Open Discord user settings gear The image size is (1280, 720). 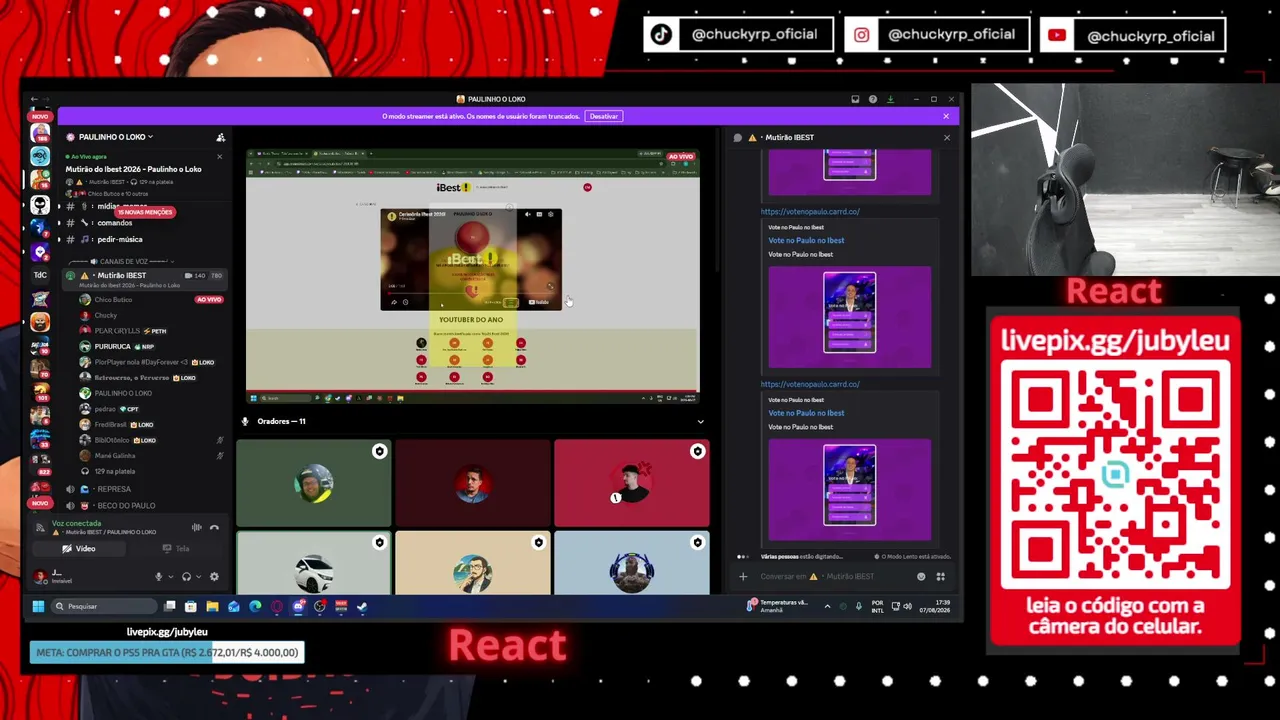point(214,576)
